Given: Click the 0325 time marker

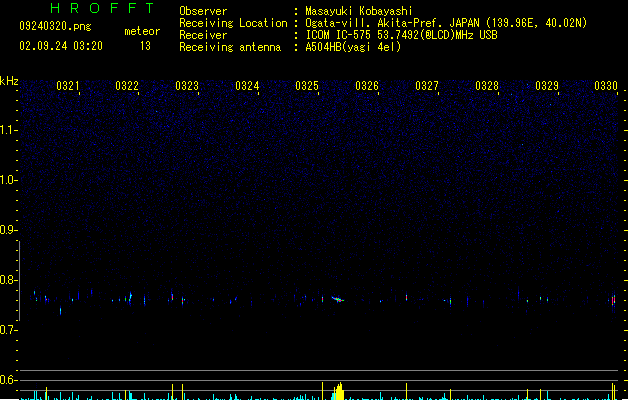Looking at the screenshot, I should tap(307, 86).
